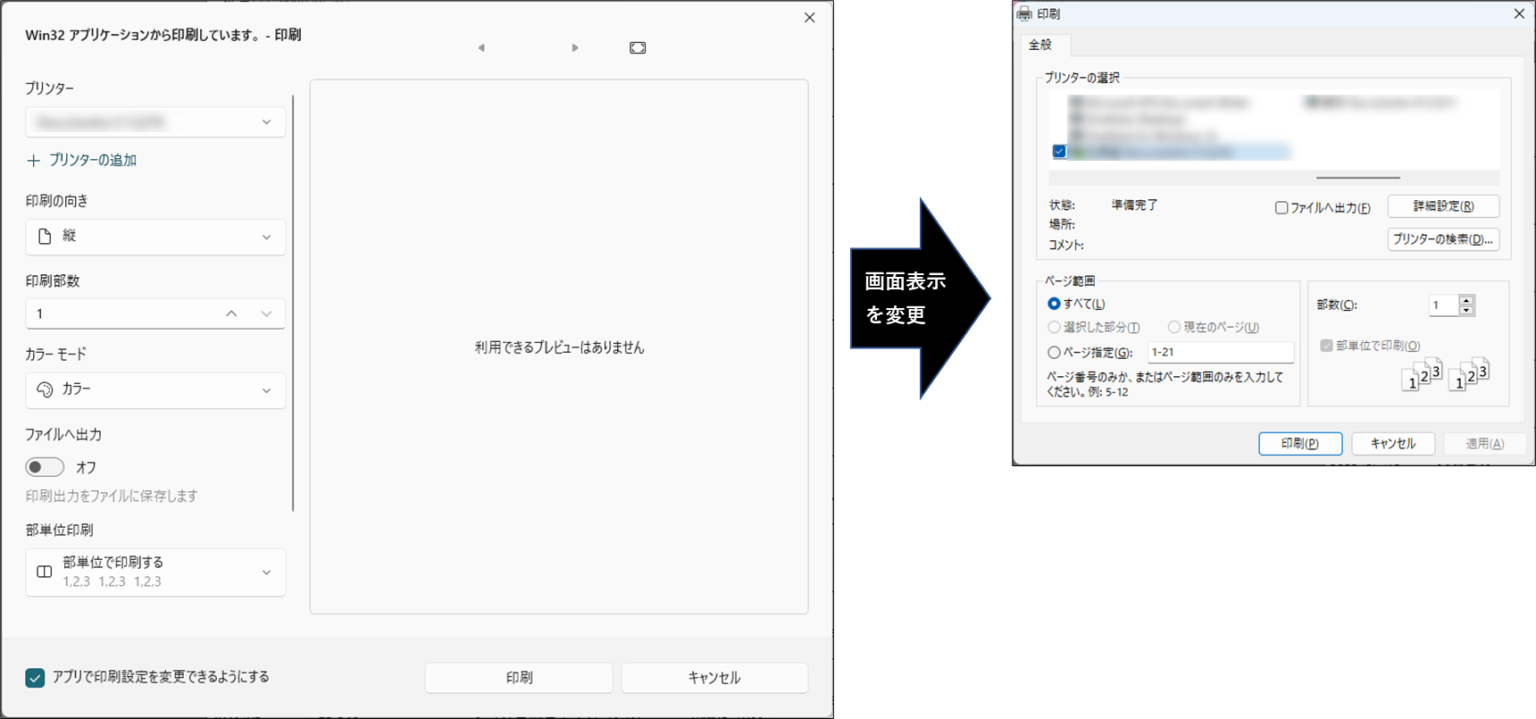Expand the カラー モード dropdown

pyautogui.click(x=155, y=390)
